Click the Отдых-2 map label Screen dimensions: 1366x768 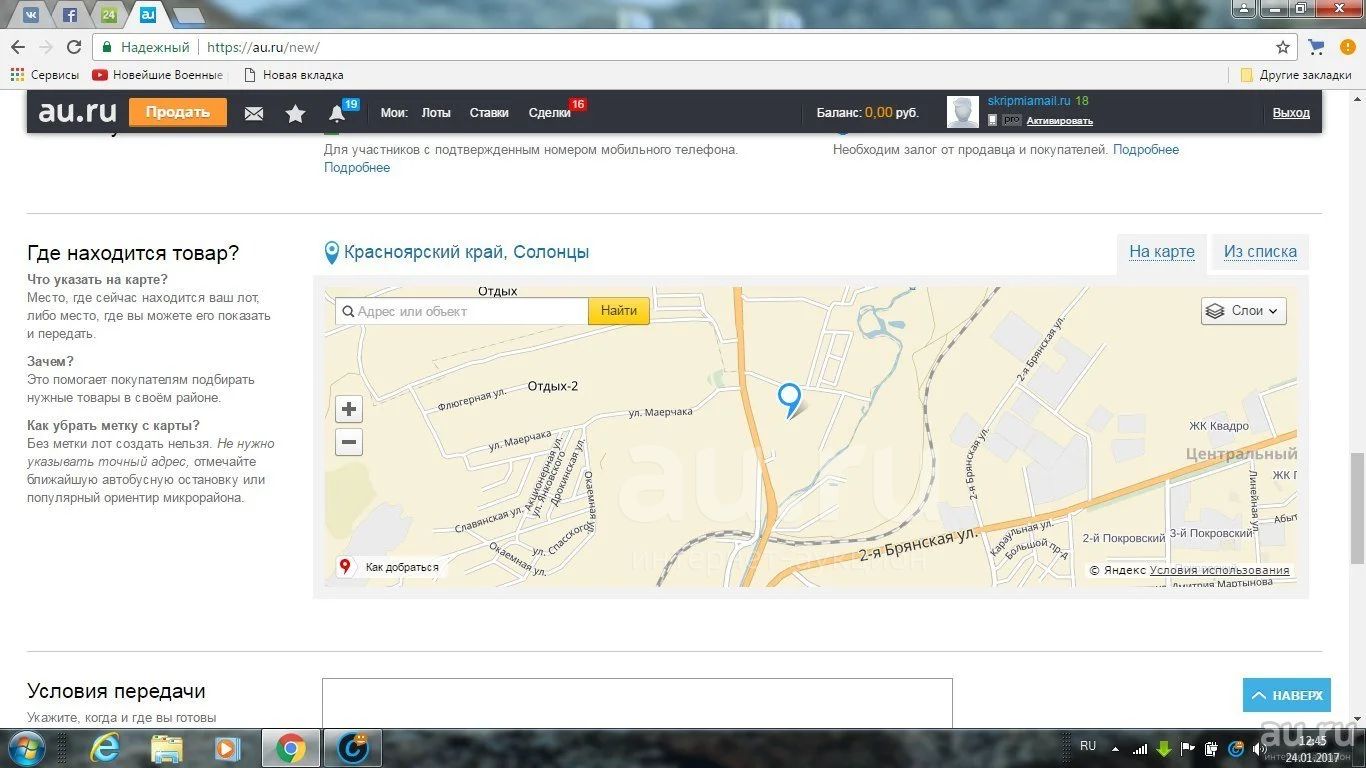(x=553, y=386)
